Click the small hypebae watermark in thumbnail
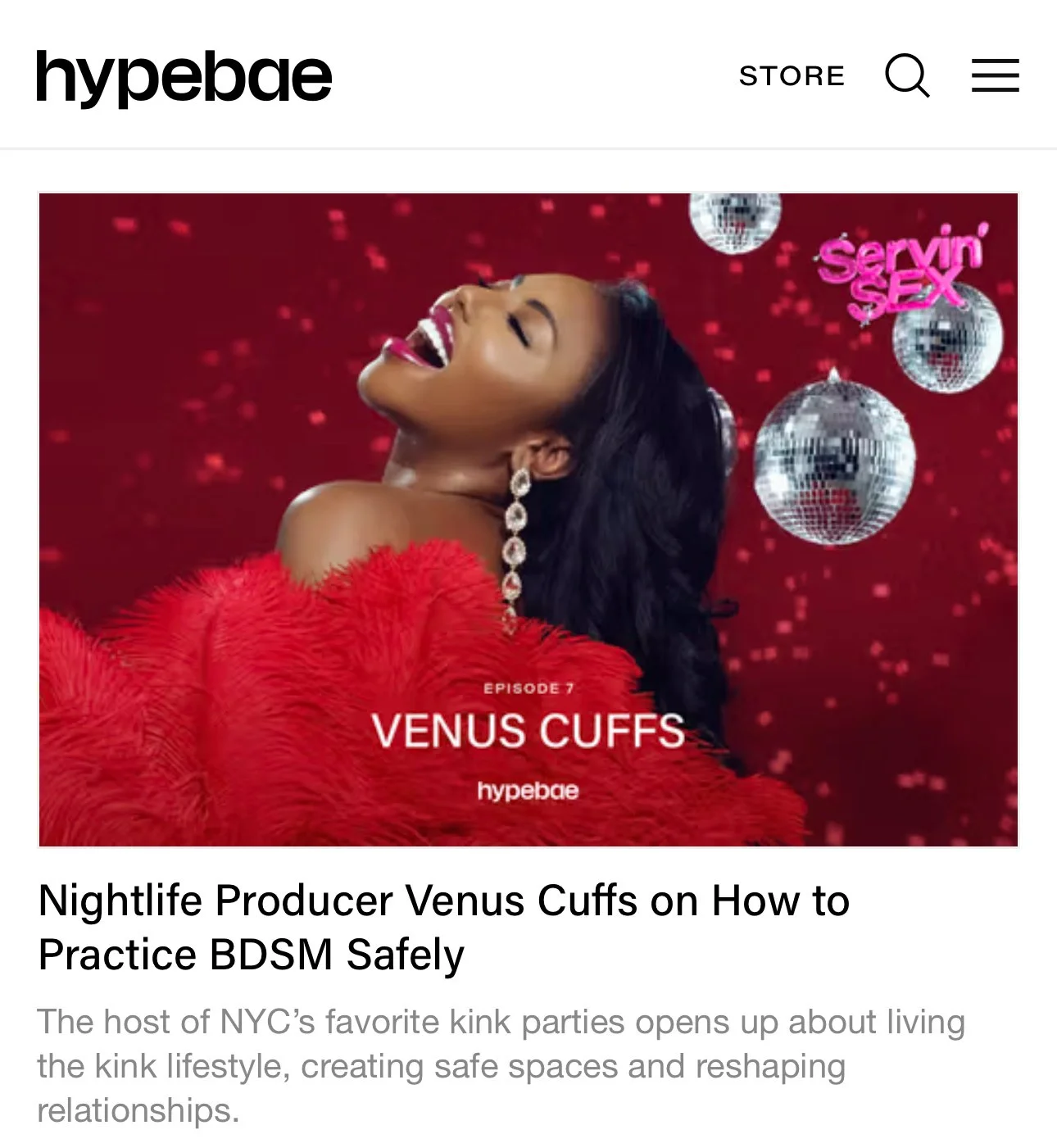The image size is (1057, 1148). pyautogui.click(x=528, y=790)
